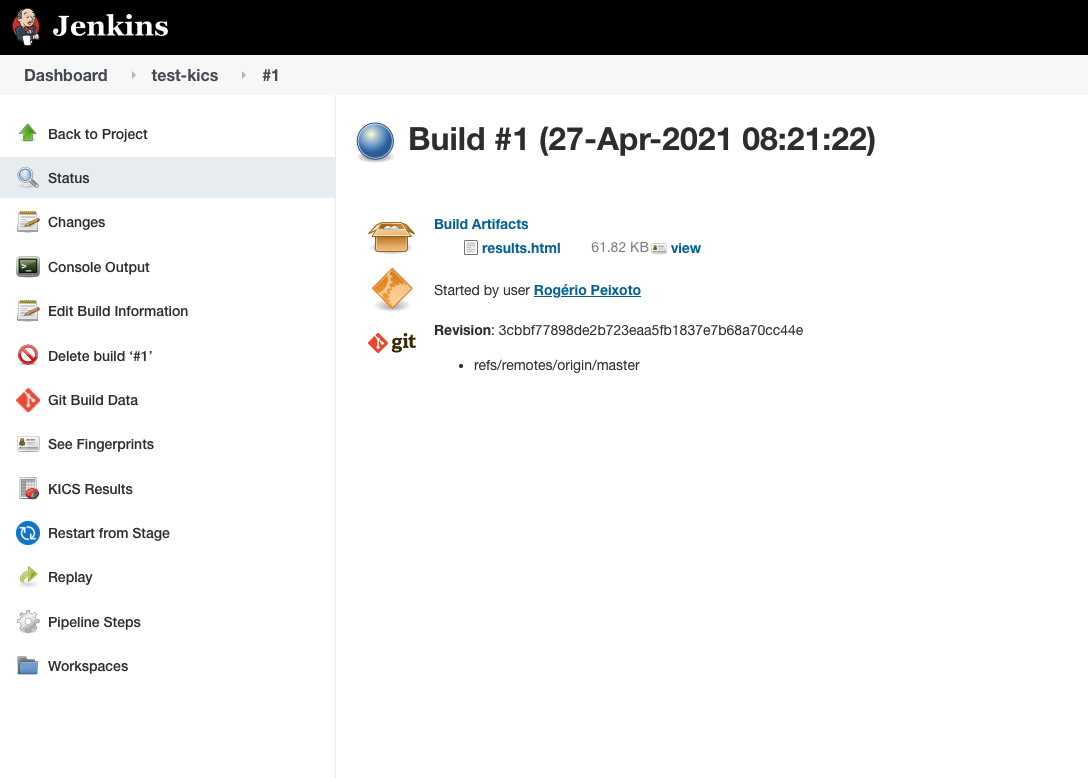Click the green up arrow Back to Project icon
The width and height of the screenshot is (1088, 778).
[x=28, y=133]
